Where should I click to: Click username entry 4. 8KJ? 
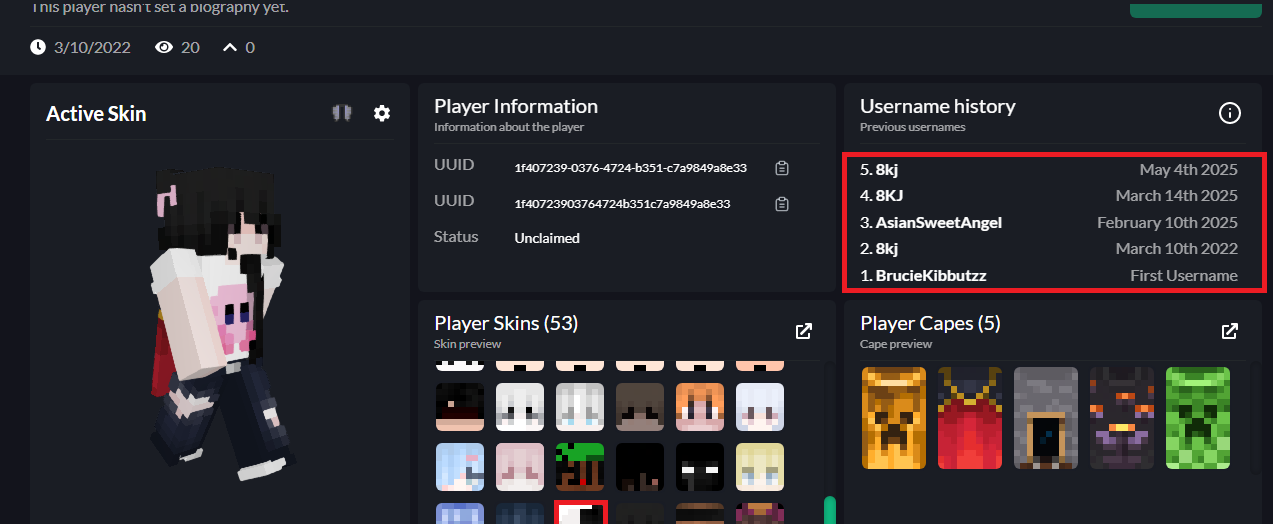point(880,196)
